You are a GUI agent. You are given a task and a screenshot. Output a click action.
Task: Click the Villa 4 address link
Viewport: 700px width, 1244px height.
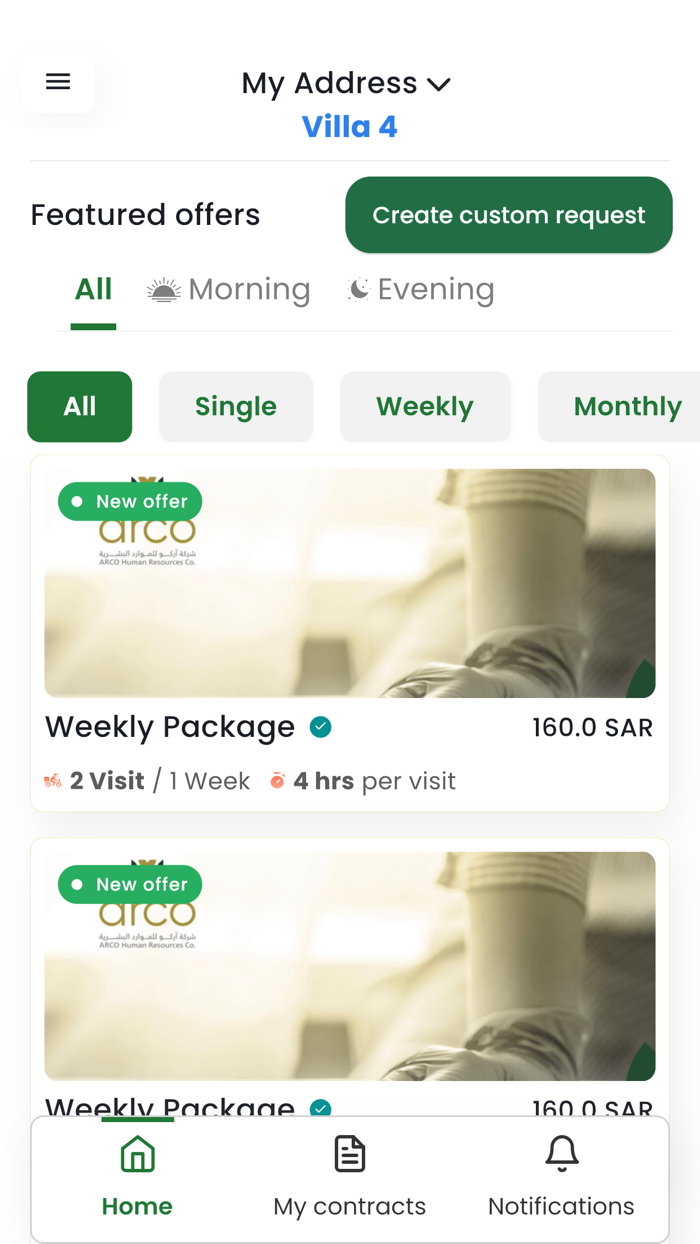point(349,126)
